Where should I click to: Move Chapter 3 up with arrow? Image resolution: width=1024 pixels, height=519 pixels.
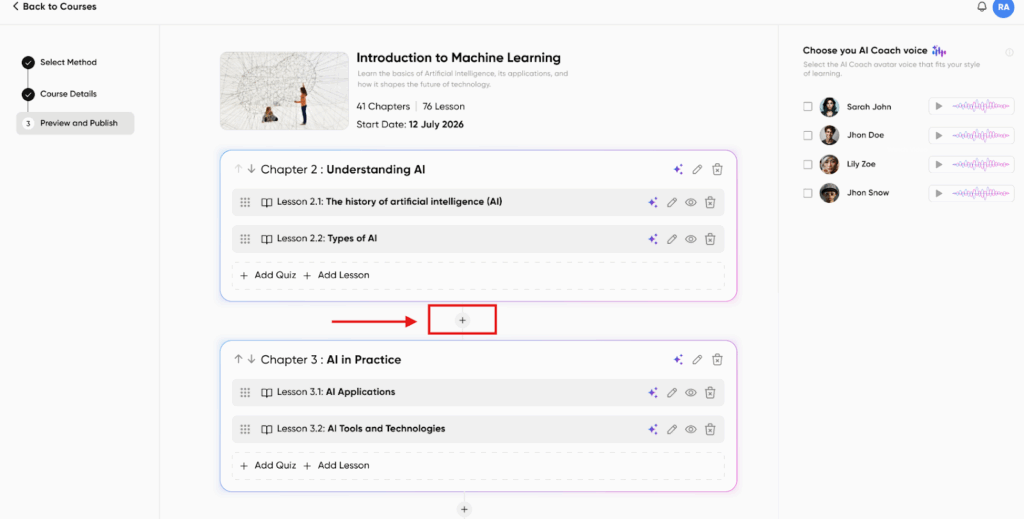238,360
